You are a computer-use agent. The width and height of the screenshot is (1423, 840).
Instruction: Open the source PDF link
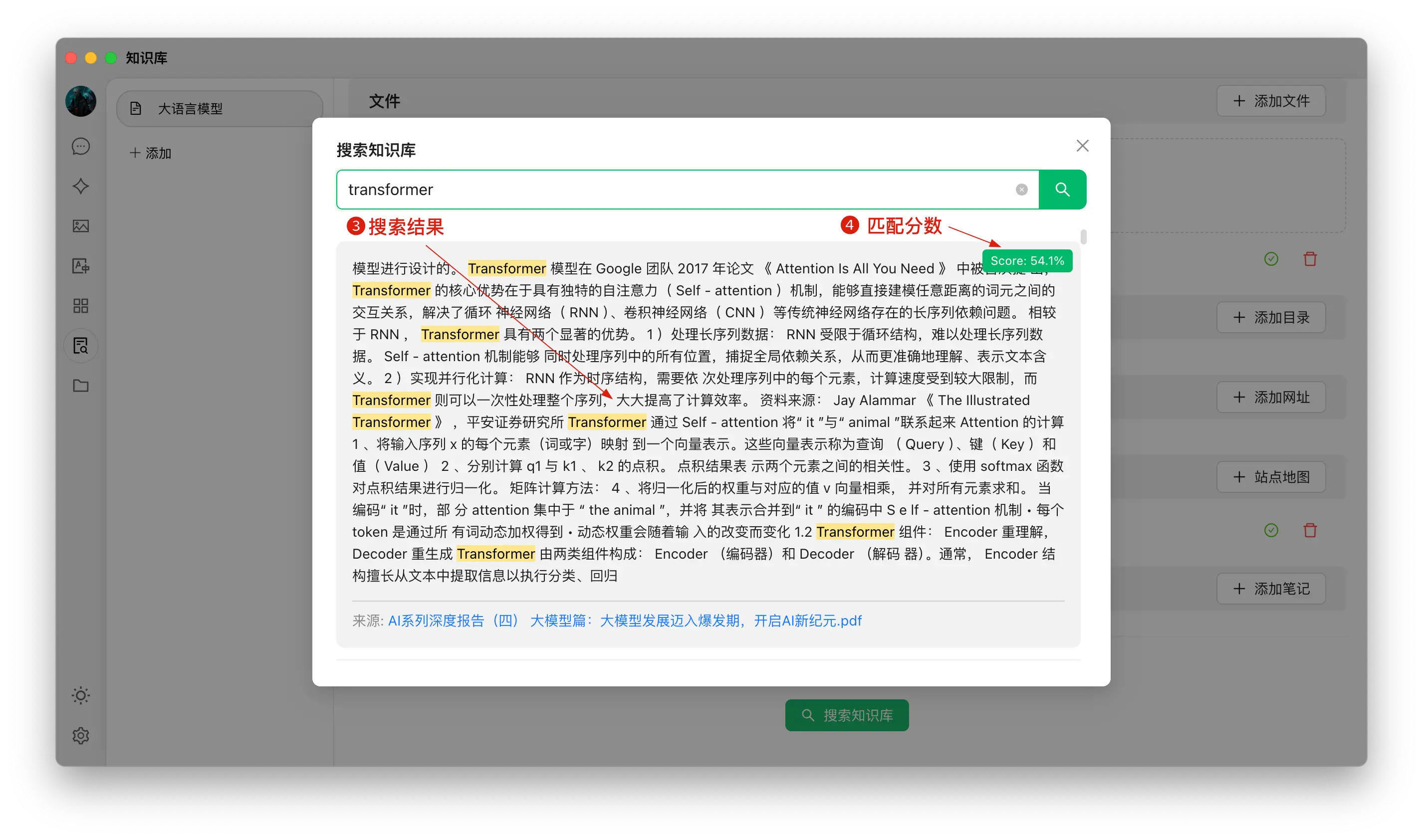(x=624, y=621)
